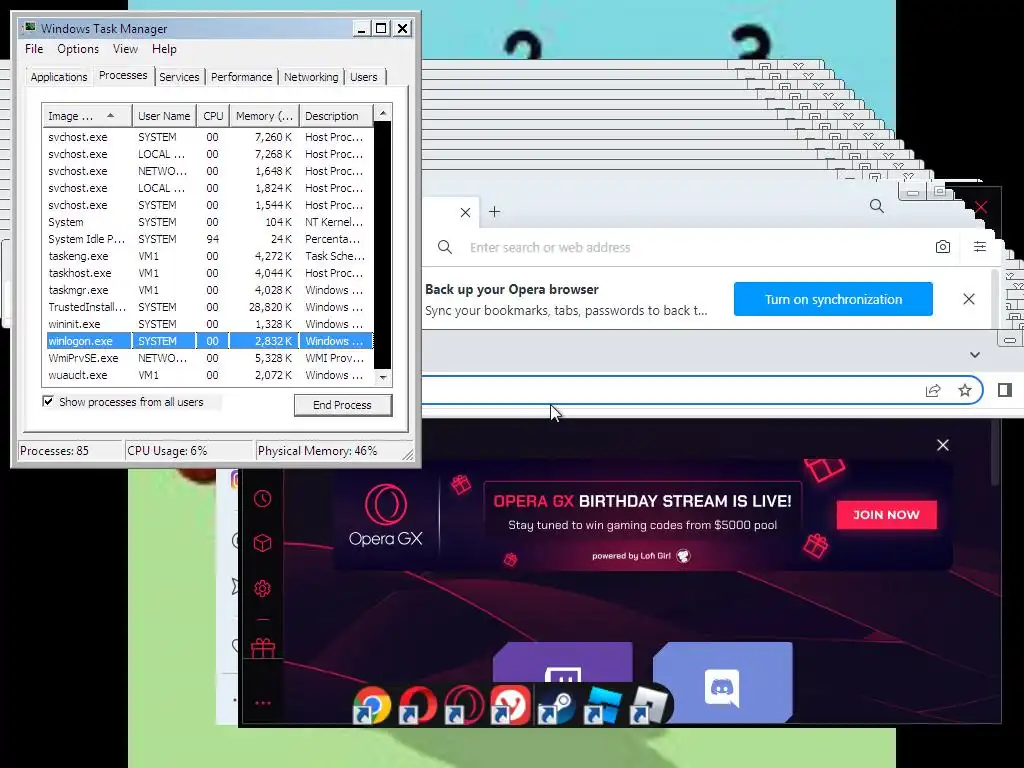1024x768 pixels.
Task: Open the cube icon in Opera GX sidebar
Action: 263,543
